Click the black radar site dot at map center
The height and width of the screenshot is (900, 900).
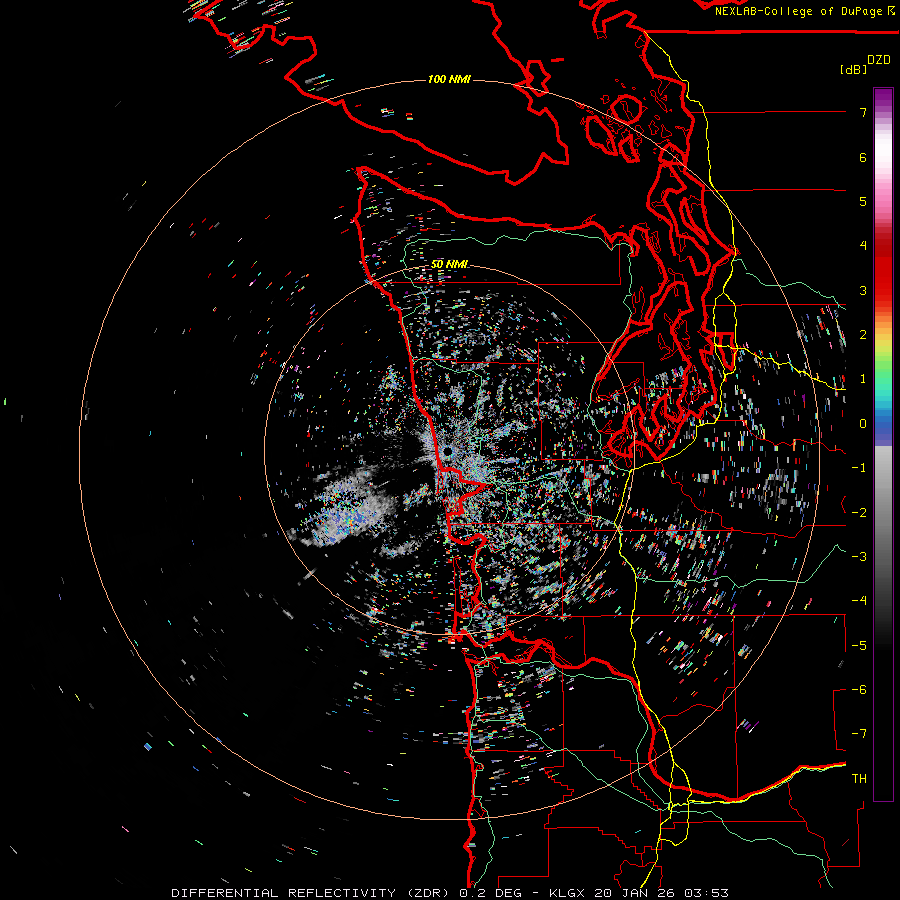click(448, 452)
